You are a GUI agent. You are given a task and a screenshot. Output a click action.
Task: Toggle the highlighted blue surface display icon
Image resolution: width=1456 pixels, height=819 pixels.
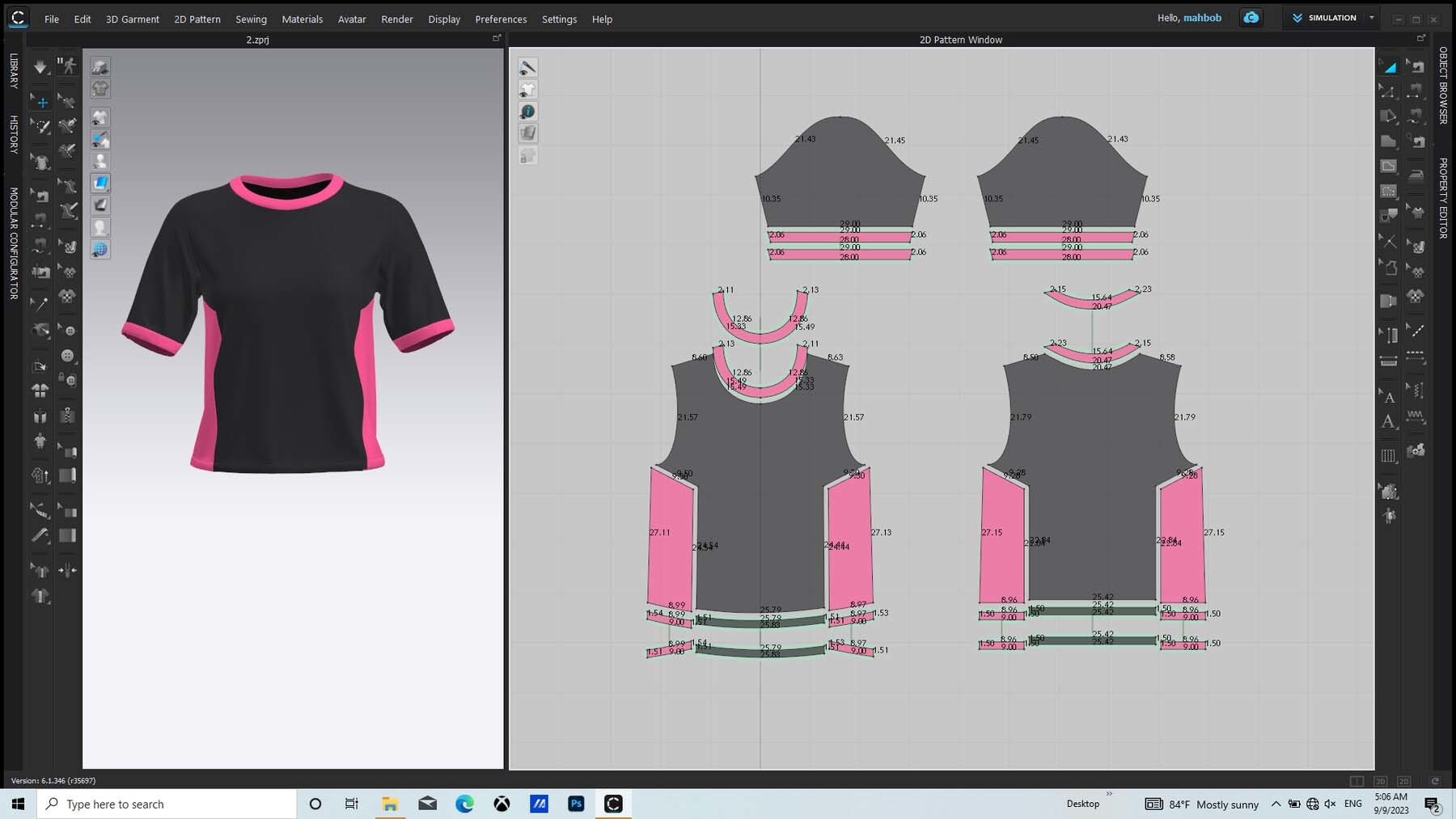tap(100, 184)
